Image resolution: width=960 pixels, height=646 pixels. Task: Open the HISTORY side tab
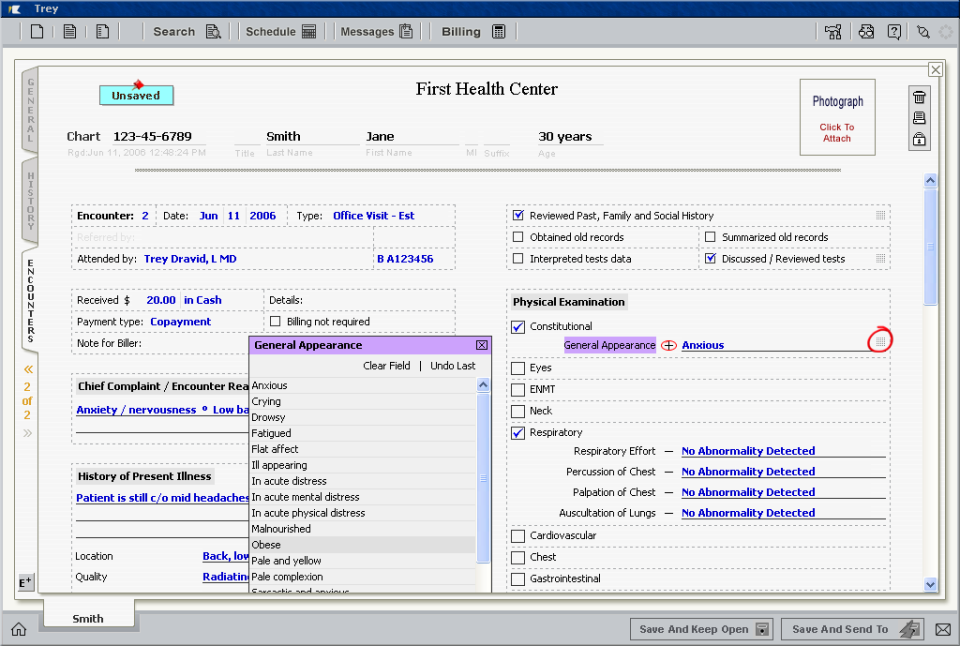(30, 201)
